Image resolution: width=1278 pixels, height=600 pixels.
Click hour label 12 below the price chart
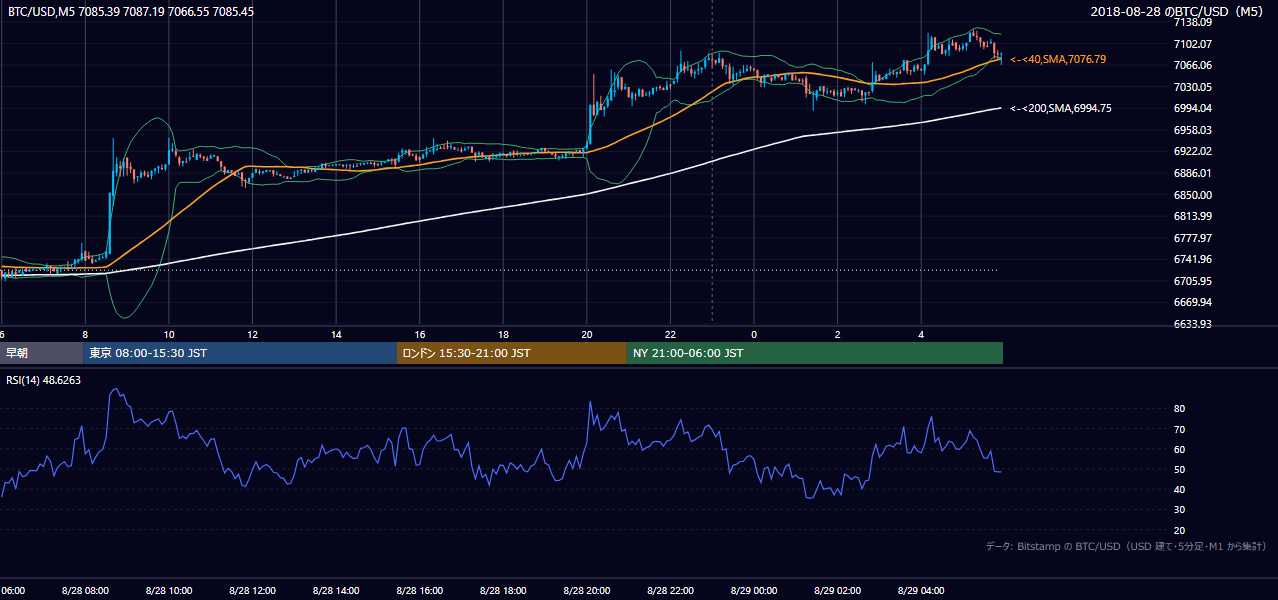pyautogui.click(x=252, y=334)
